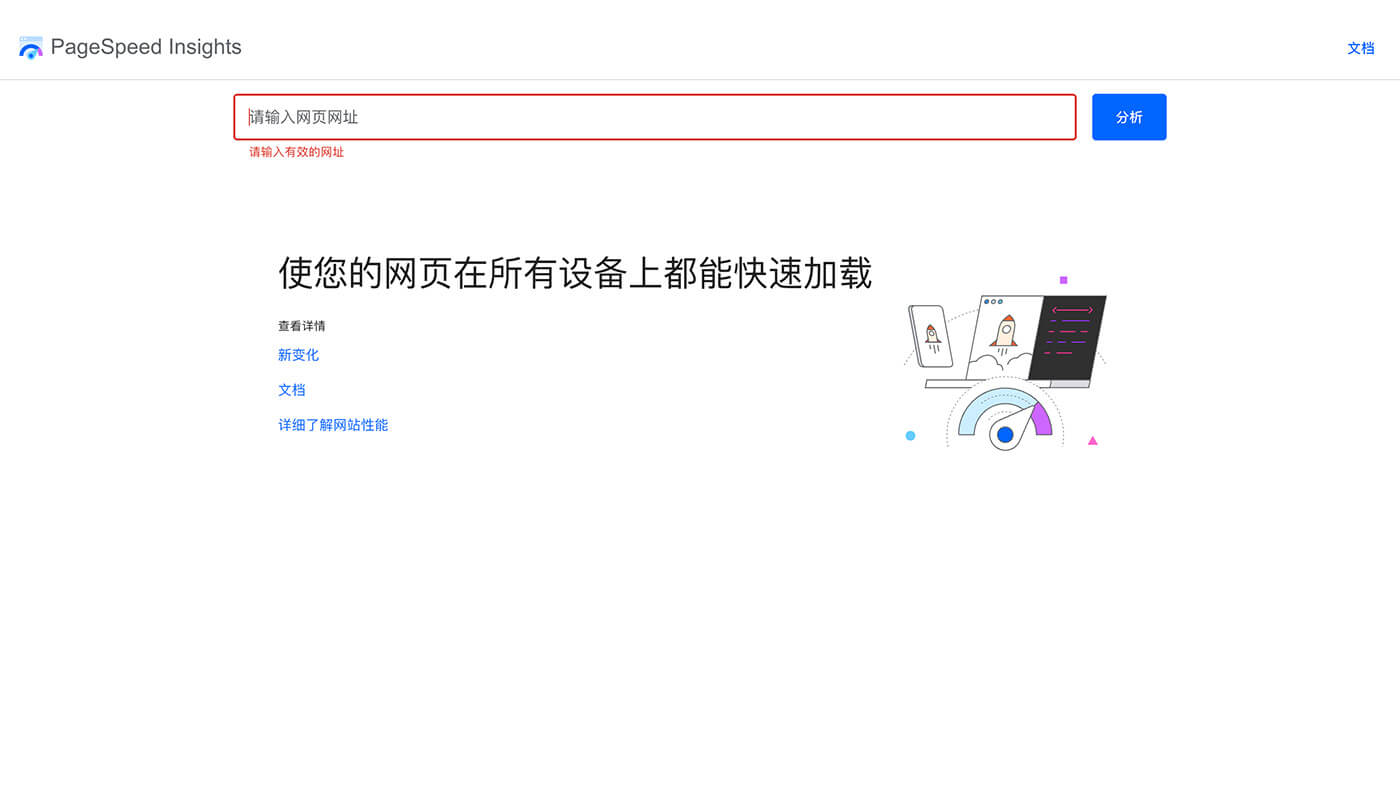Click the 查看详情 label

tap(301, 326)
